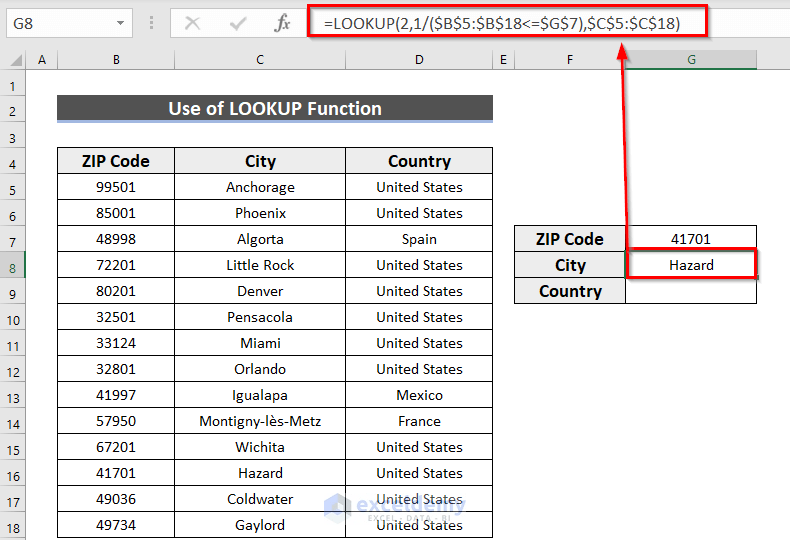Viewport: 790px width, 540px height.
Task: Select cell with ZIP 48998
Action: point(116,239)
